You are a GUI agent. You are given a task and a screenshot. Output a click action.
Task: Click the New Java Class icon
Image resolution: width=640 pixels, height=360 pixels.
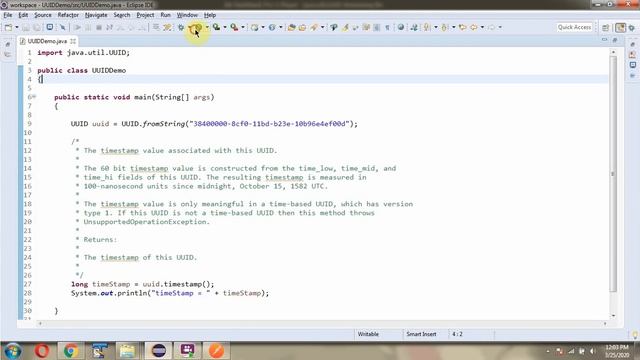tap(272, 27)
